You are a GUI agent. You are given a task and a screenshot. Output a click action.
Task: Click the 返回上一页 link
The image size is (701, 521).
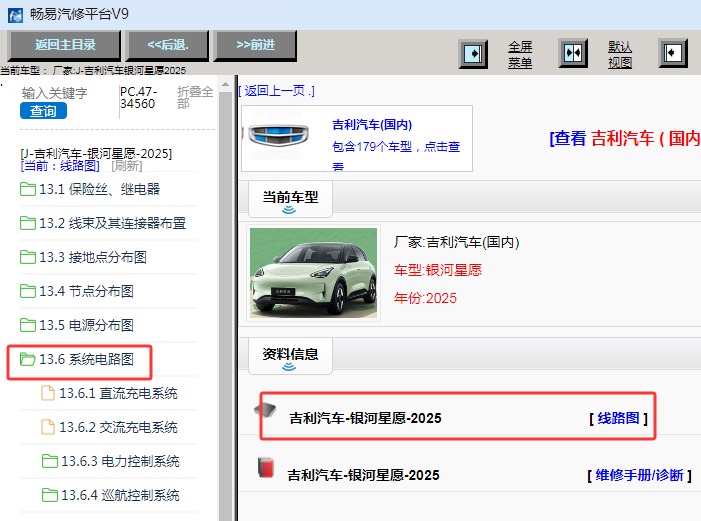(276, 91)
